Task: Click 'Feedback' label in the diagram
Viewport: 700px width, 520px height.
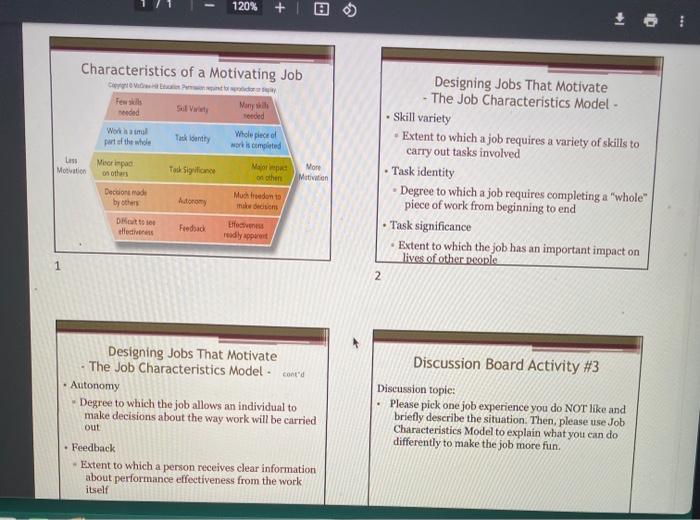Action: (x=192, y=228)
